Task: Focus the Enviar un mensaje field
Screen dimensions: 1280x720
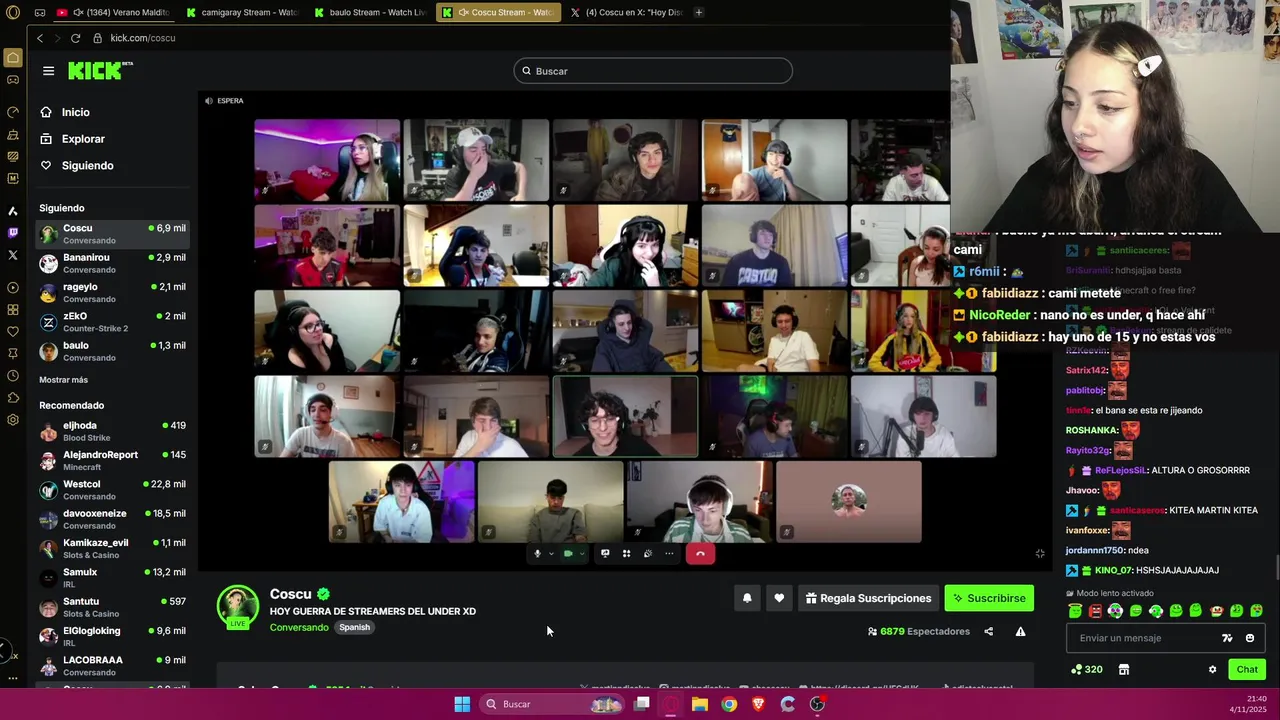Action: pos(1166,638)
